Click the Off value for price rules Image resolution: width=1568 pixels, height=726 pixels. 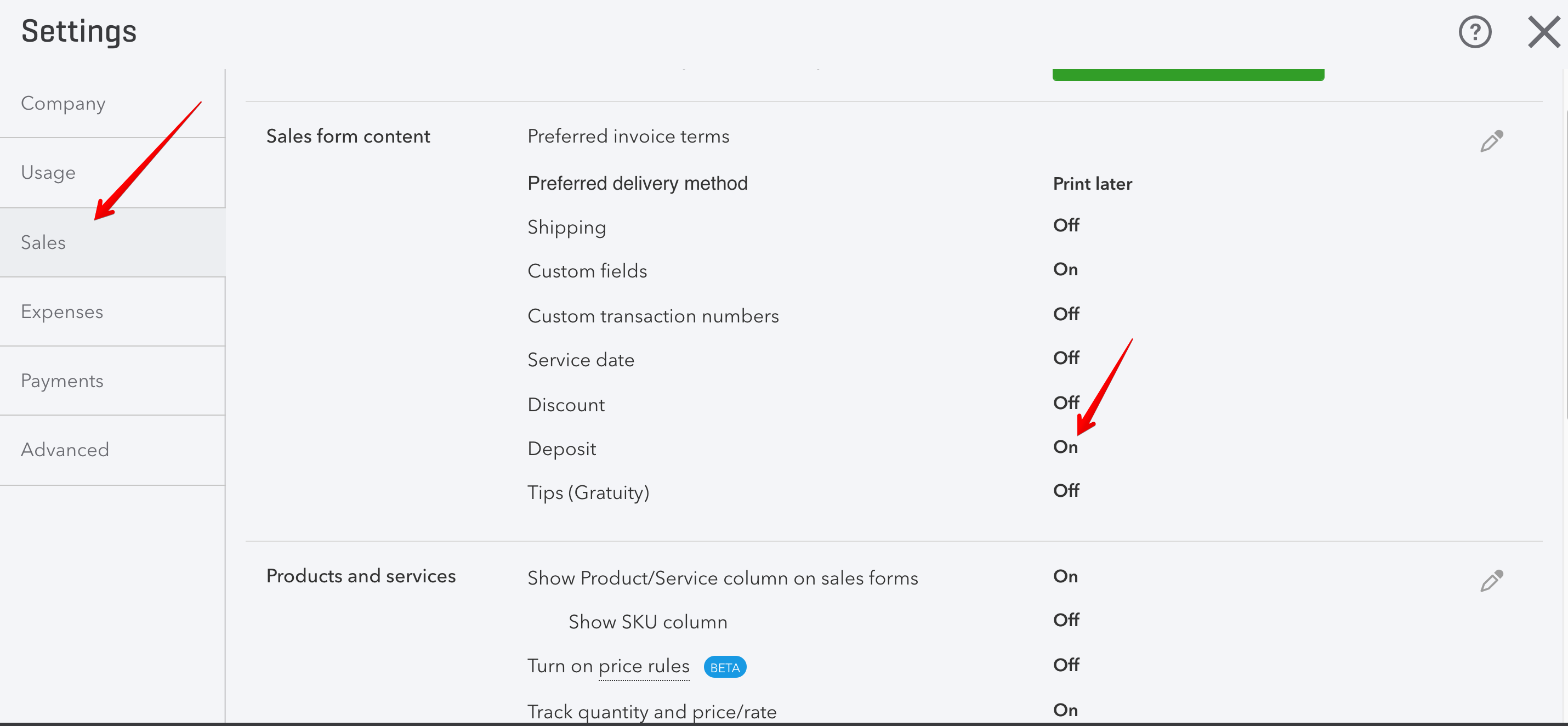click(x=1066, y=665)
